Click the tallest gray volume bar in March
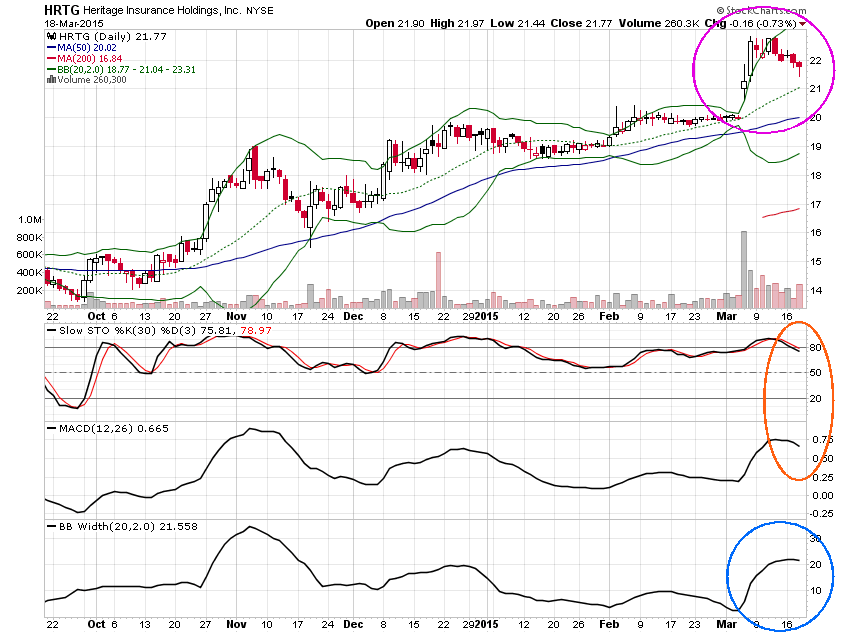Image resolution: width=850 pixels, height=633 pixels. click(744, 270)
